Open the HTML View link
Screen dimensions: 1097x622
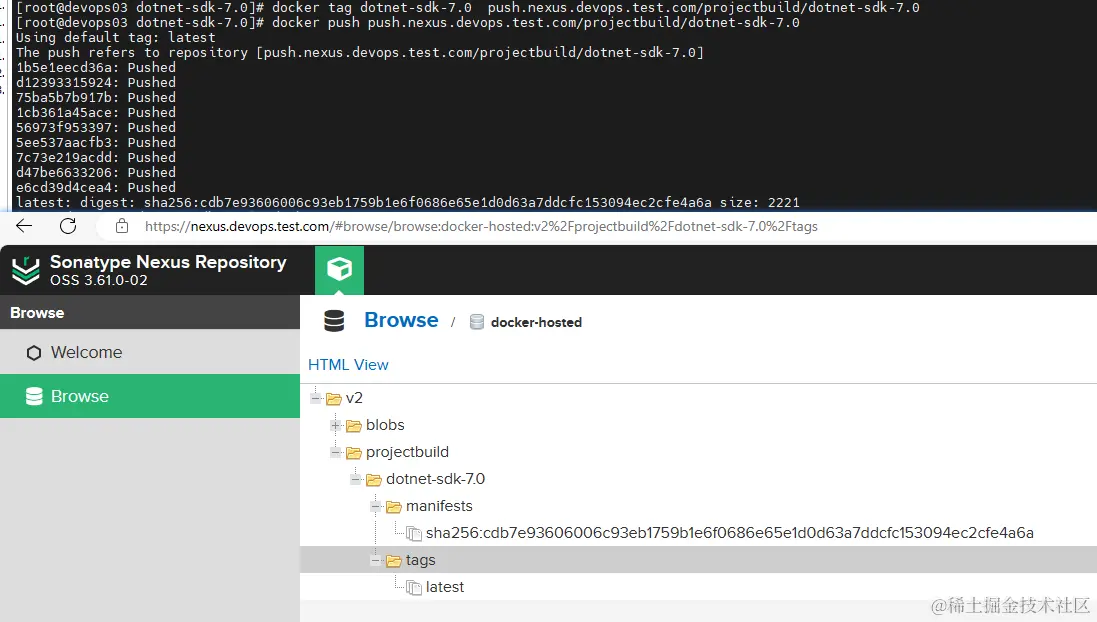click(347, 364)
